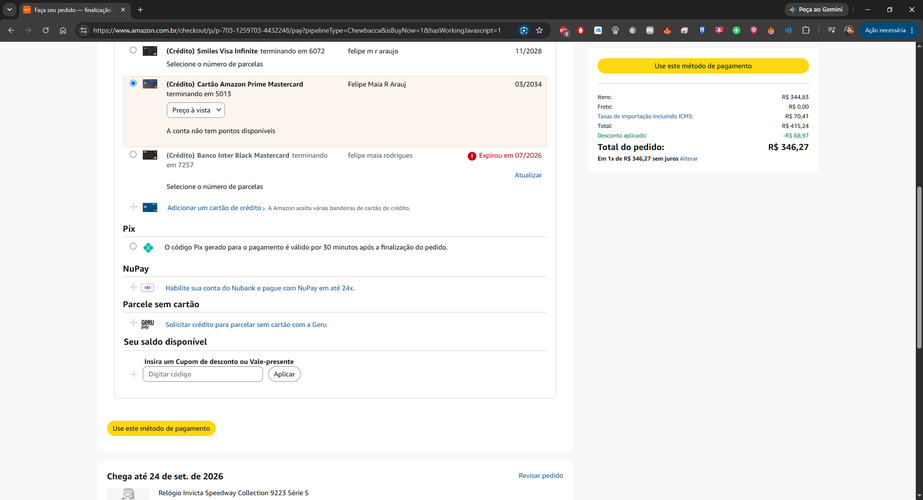Open Google Lens search icon in address bar
Screen dimensions: 923x500
(523, 30)
